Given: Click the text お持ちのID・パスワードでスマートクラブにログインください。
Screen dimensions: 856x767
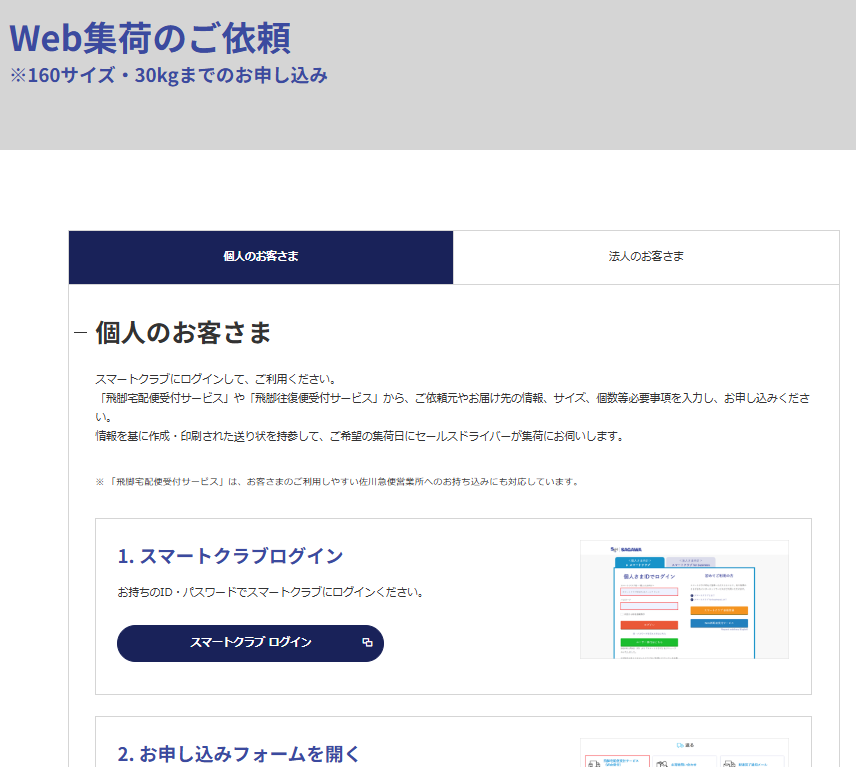Looking at the screenshot, I should 271,592.
